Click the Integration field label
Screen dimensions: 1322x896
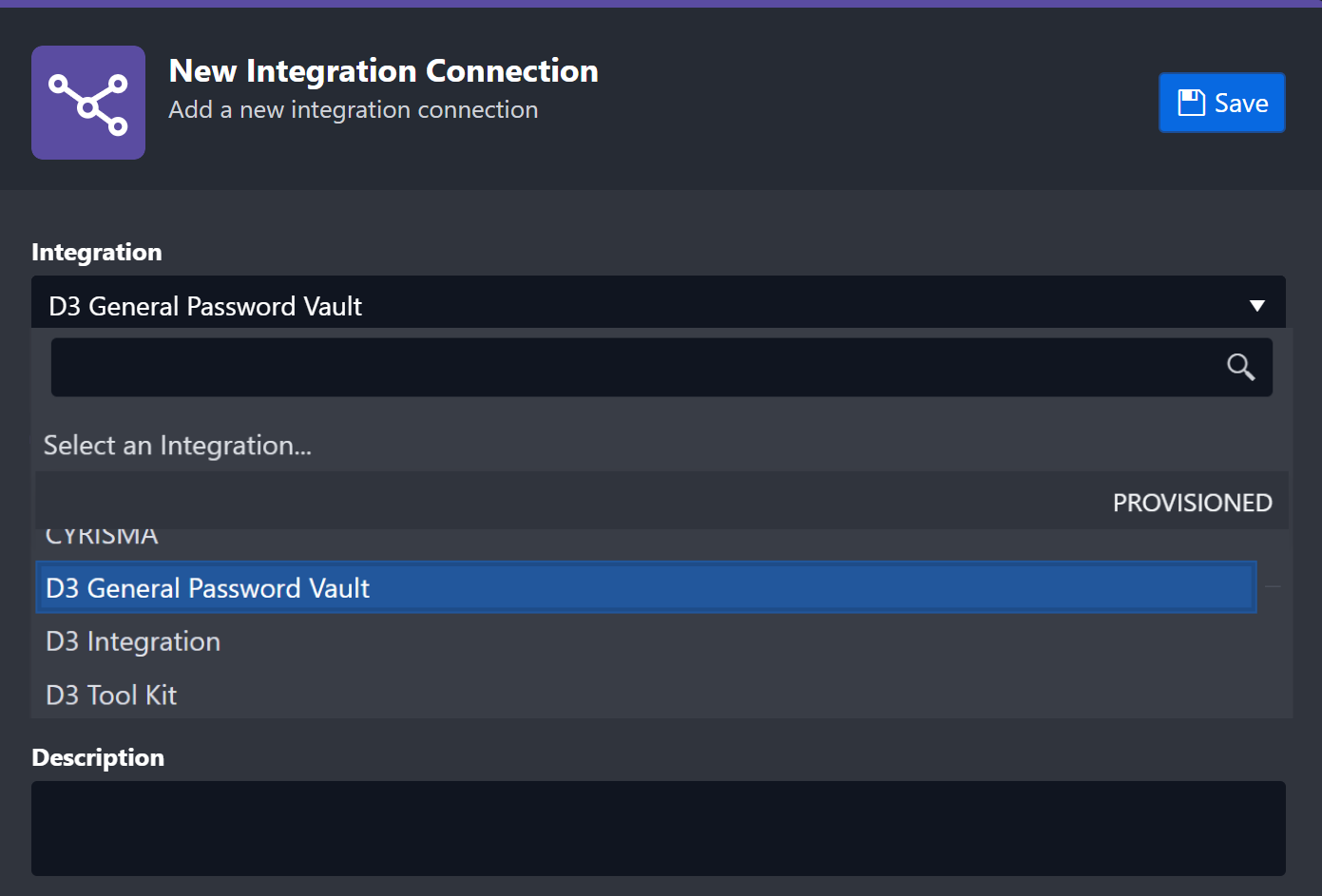click(97, 252)
